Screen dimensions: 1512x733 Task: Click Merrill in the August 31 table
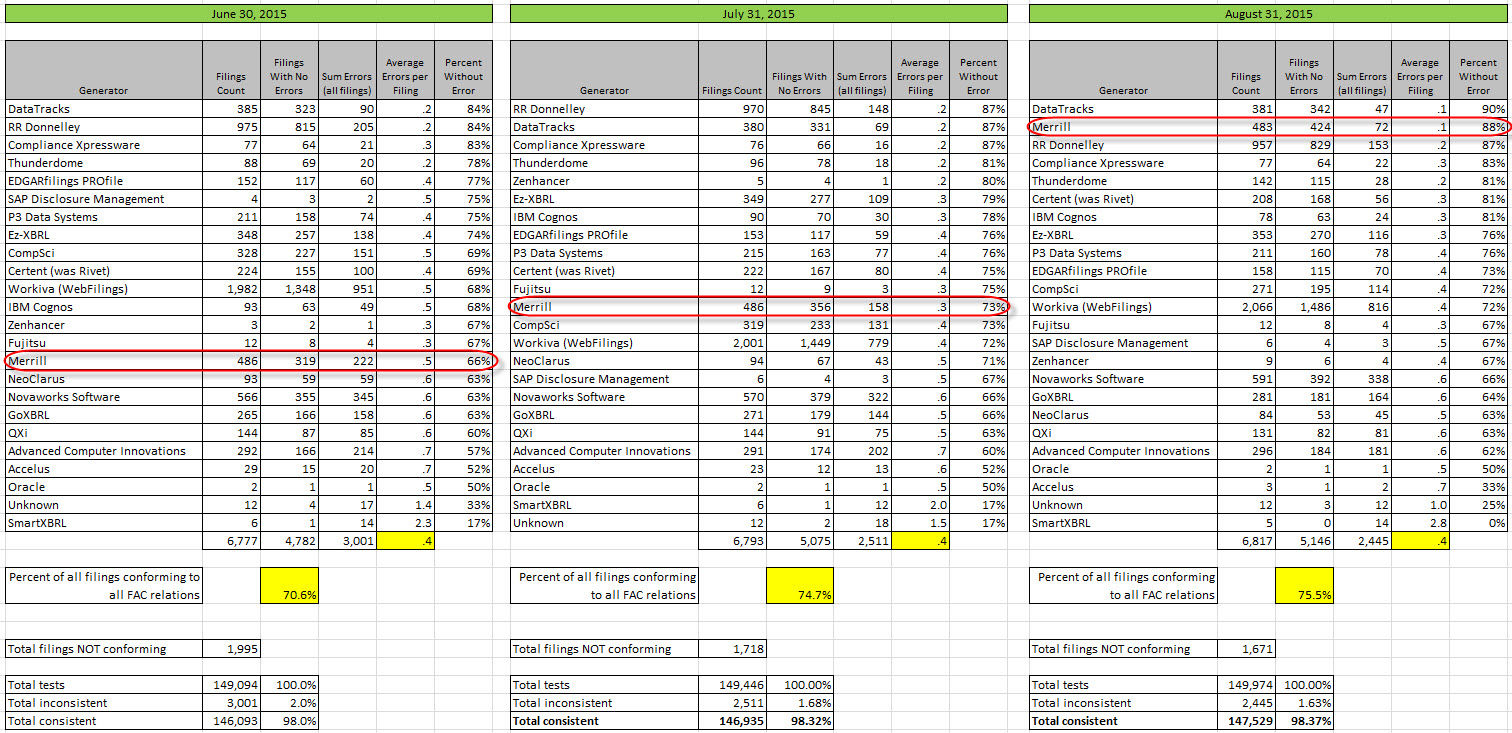(1051, 127)
